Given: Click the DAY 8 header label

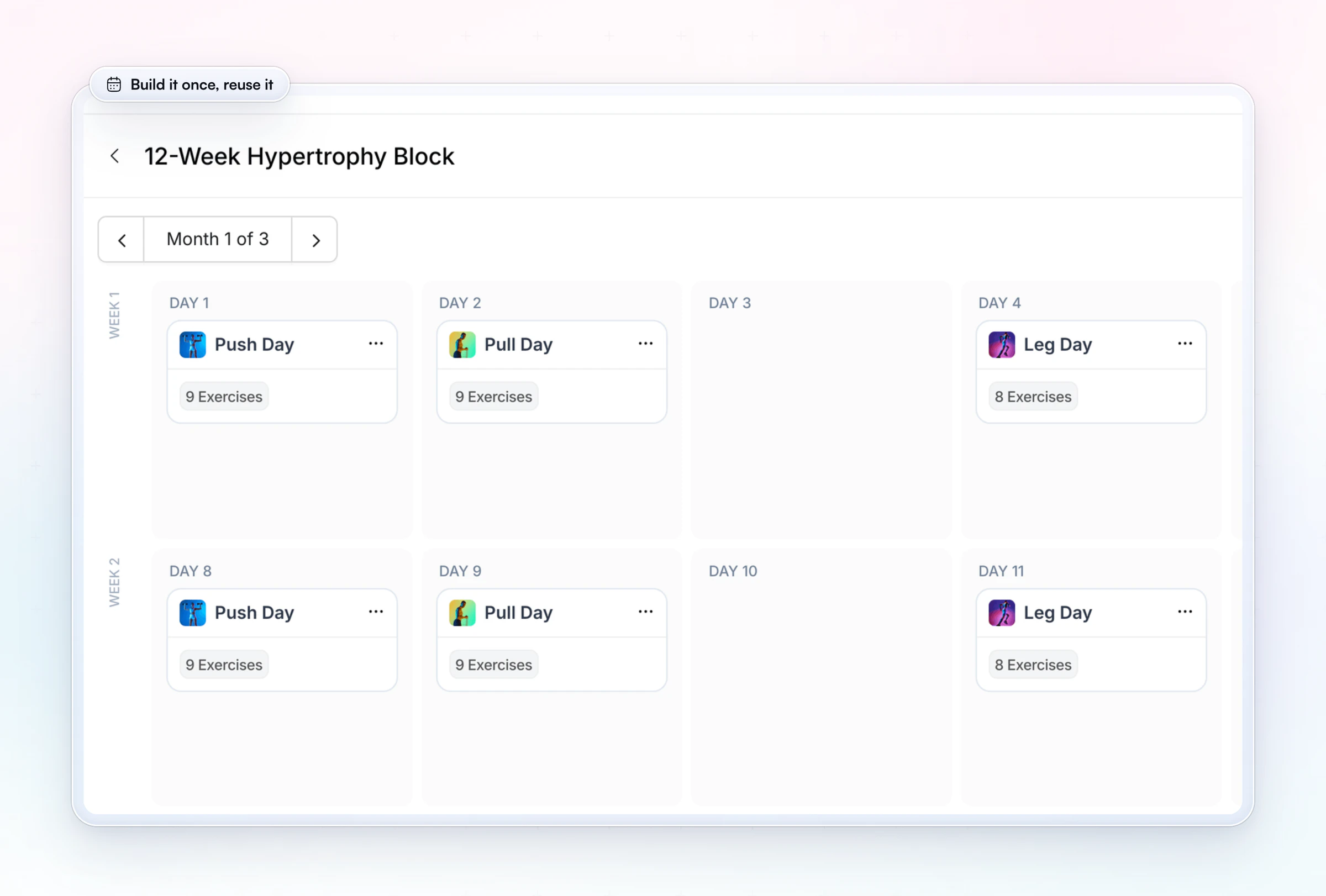Looking at the screenshot, I should 191,571.
